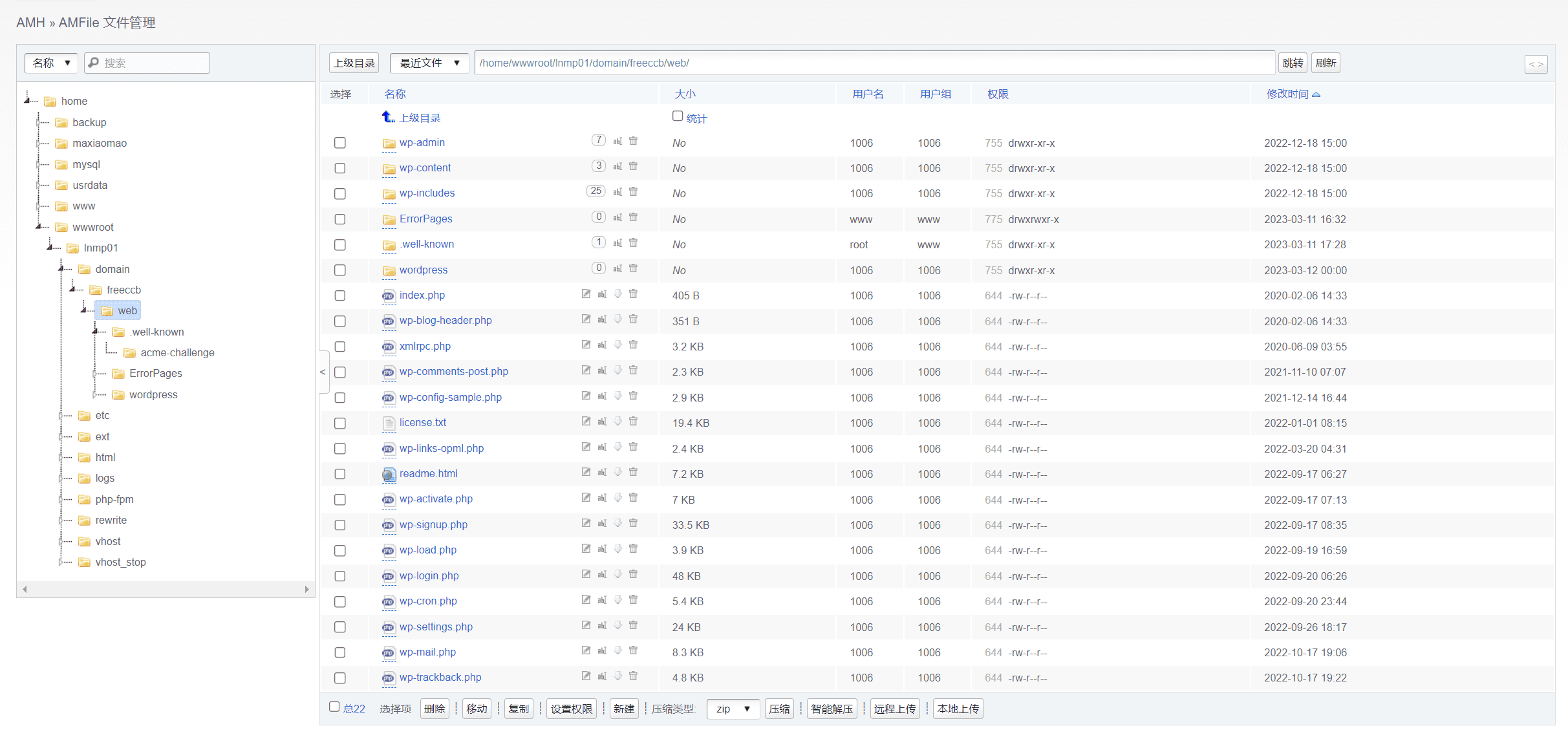Sort by 用户名 column header
This screenshot has width=1568, height=739.
coord(868,94)
